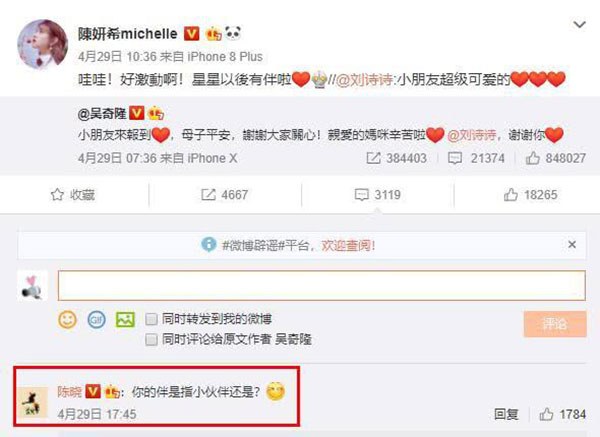This screenshot has height=437, width=600.
Task: Click the GIF insert icon
Action: (96, 320)
